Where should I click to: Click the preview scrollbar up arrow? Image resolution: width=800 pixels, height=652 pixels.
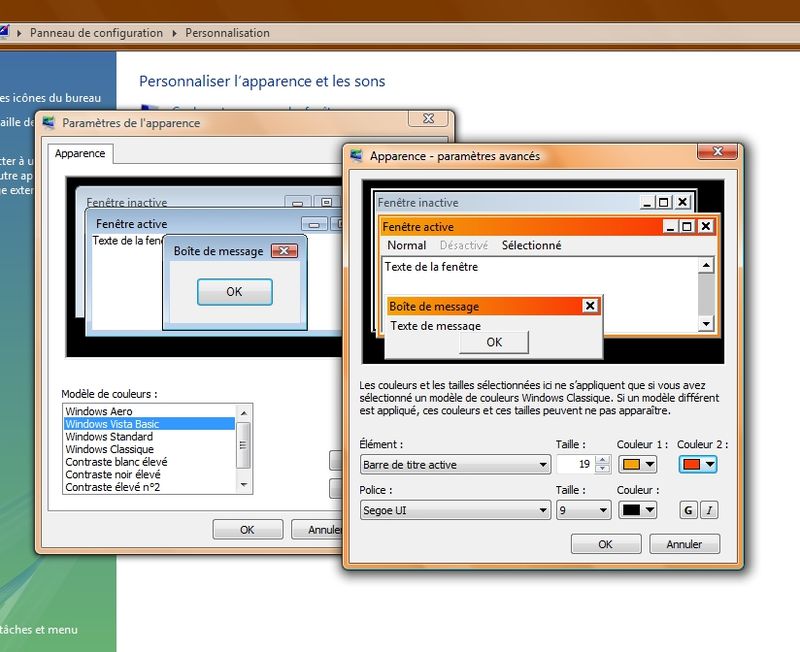[706, 265]
